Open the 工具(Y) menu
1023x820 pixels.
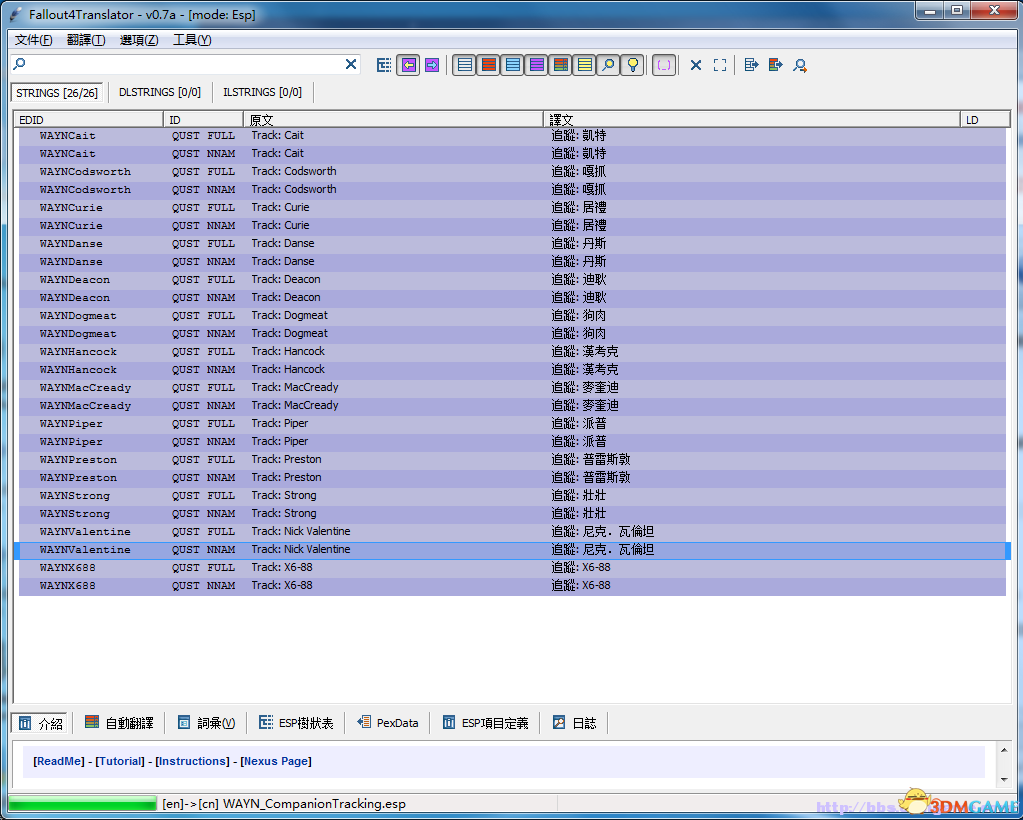click(x=192, y=40)
